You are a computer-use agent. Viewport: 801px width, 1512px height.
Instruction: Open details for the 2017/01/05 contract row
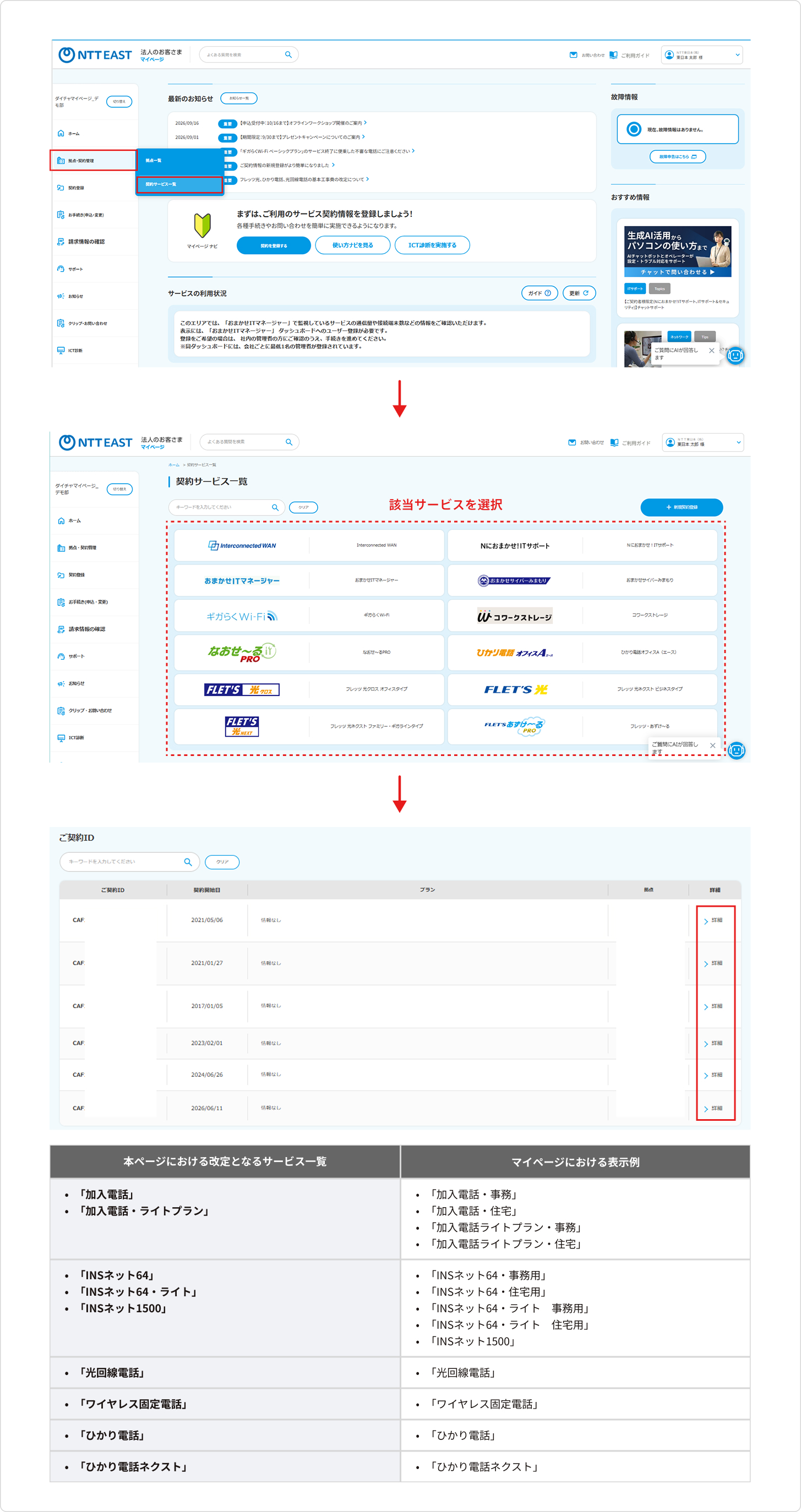click(x=713, y=1006)
